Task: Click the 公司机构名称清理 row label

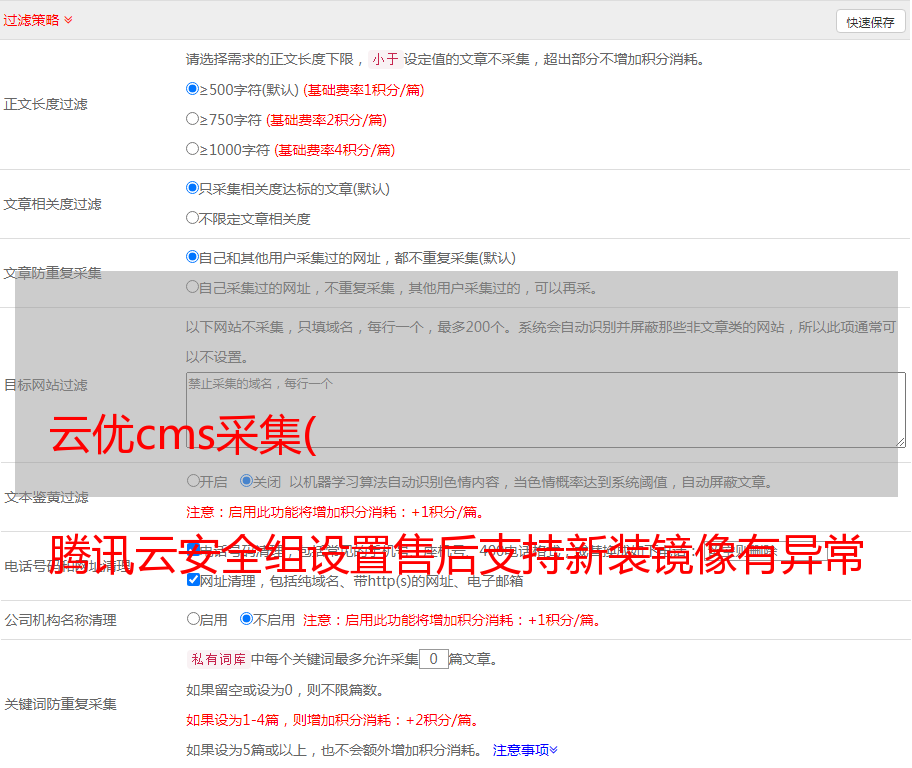Action: click(x=60, y=620)
